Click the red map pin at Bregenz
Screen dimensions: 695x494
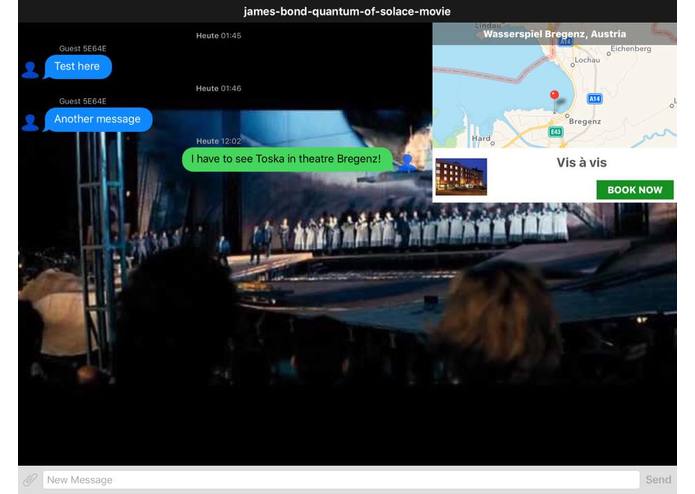pyautogui.click(x=554, y=95)
